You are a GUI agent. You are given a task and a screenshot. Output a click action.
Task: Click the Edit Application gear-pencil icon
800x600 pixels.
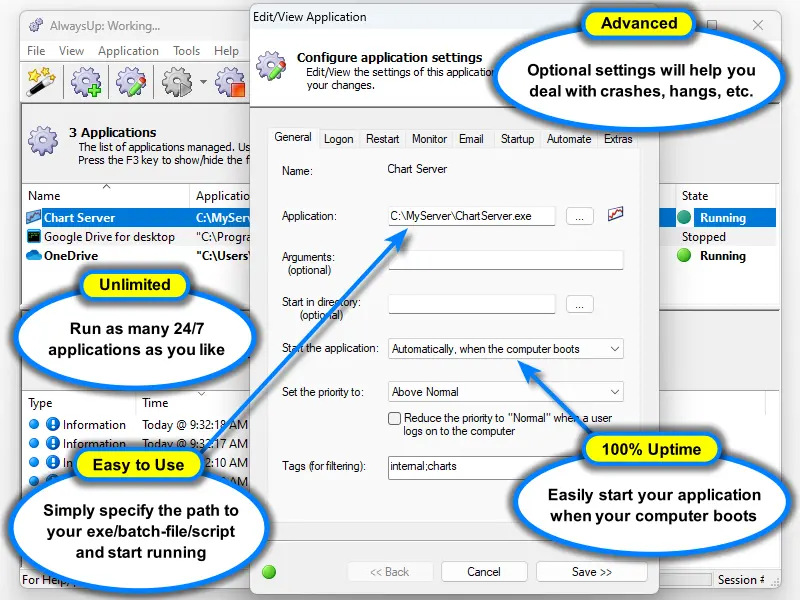[x=132, y=81]
